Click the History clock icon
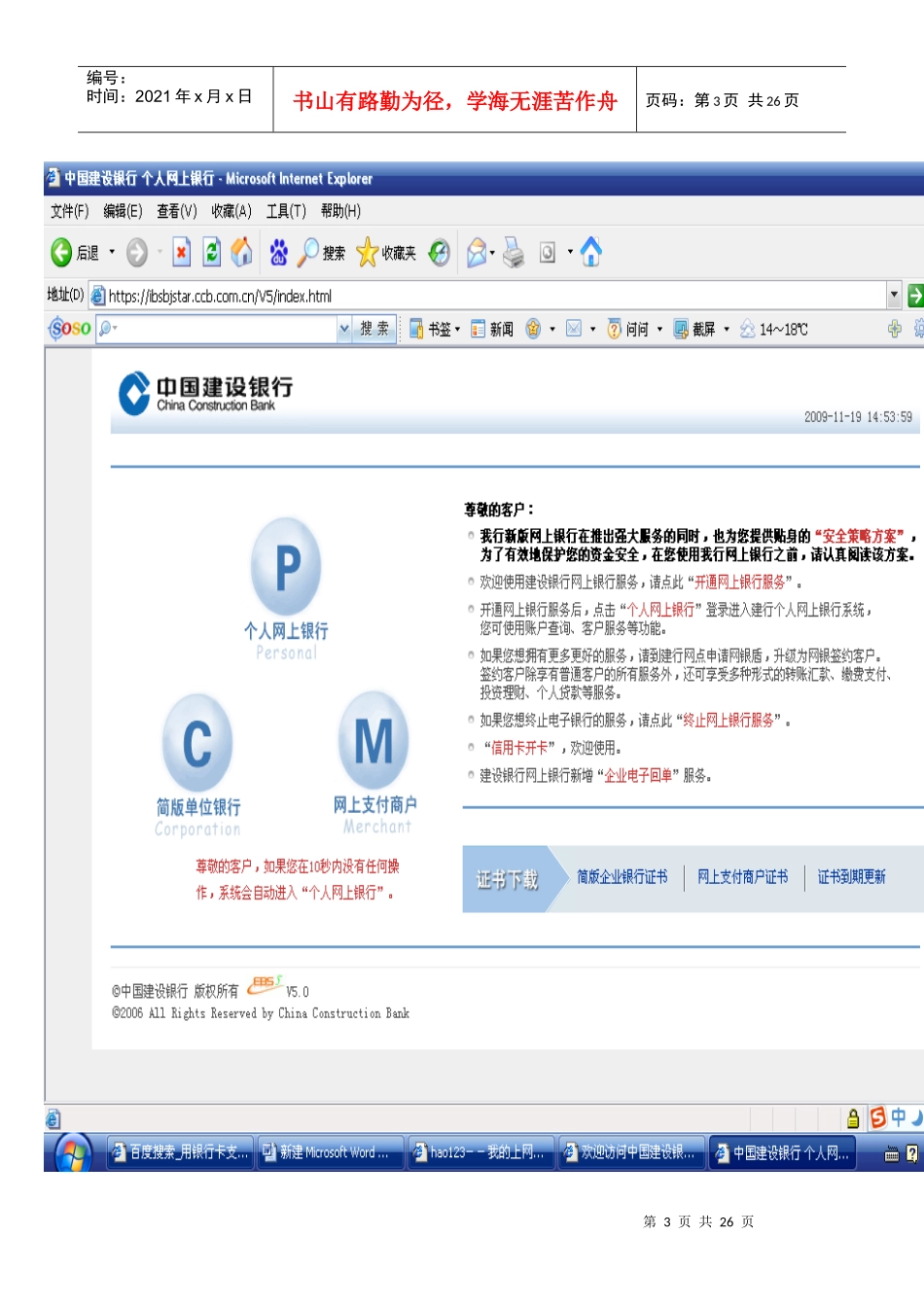 (x=440, y=253)
